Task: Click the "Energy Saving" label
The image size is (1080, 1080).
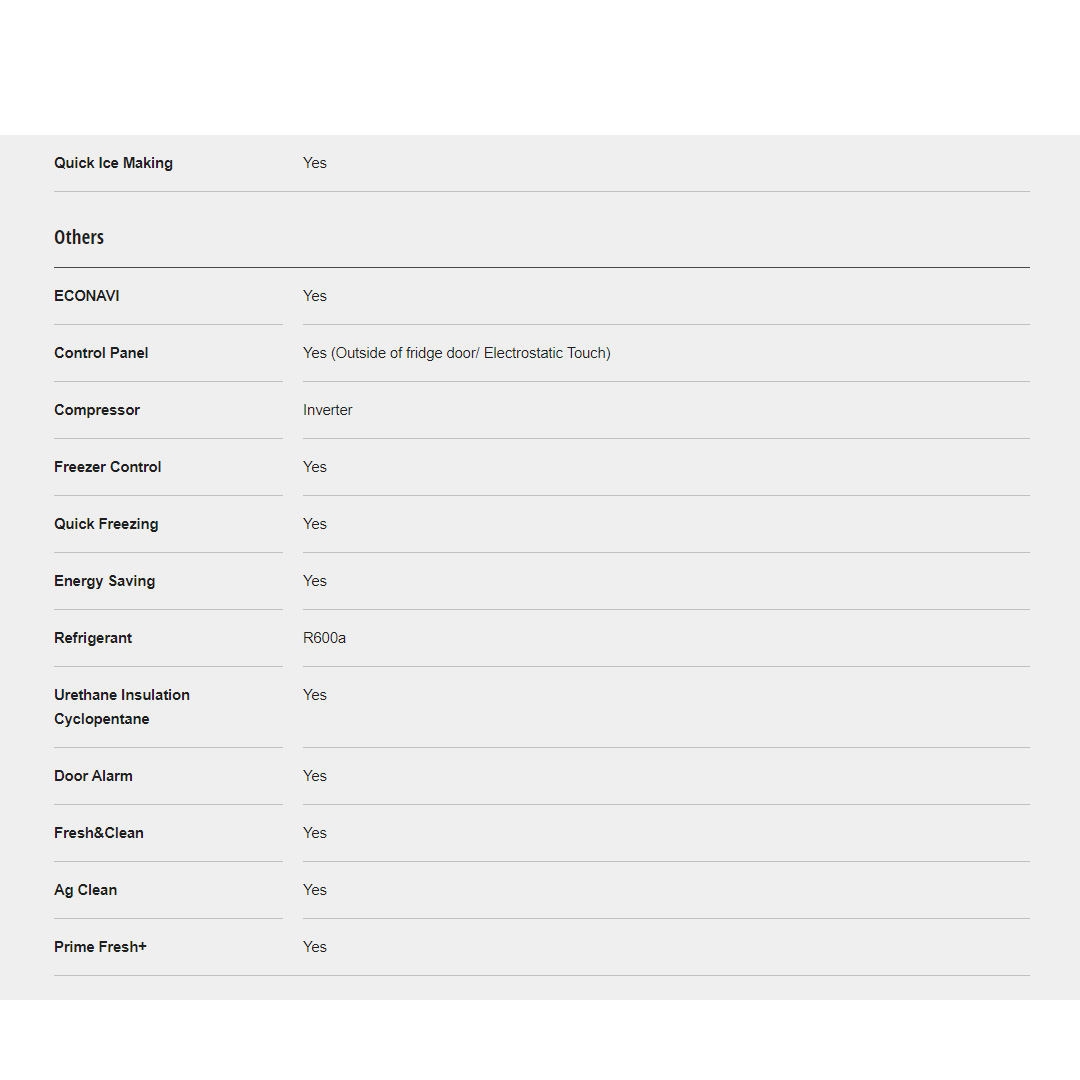Action: pyautogui.click(x=104, y=581)
